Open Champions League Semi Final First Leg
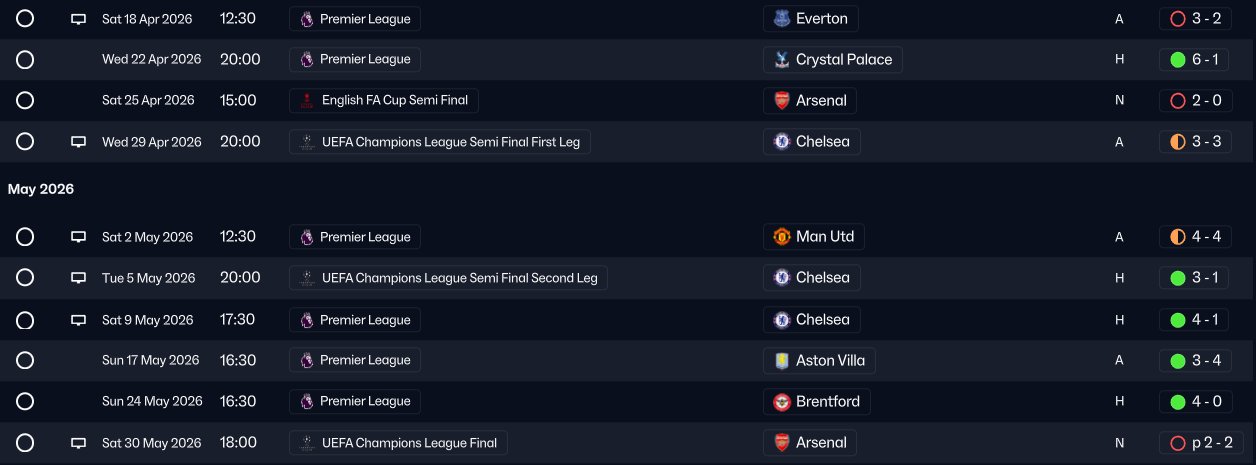Screen dimensions: 1256x465 click(450, 142)
